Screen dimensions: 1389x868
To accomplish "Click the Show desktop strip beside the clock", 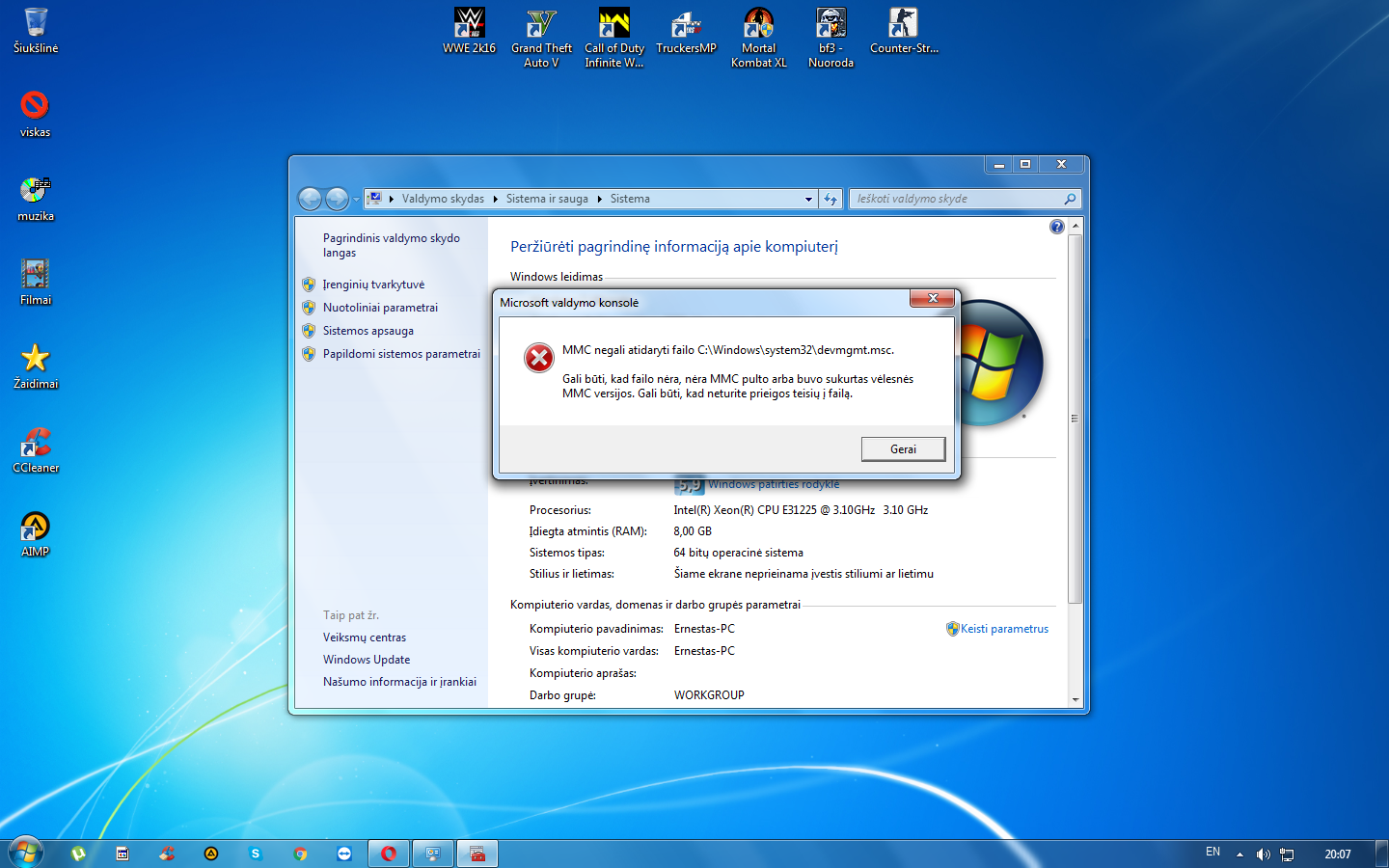I will [1381, 854].
